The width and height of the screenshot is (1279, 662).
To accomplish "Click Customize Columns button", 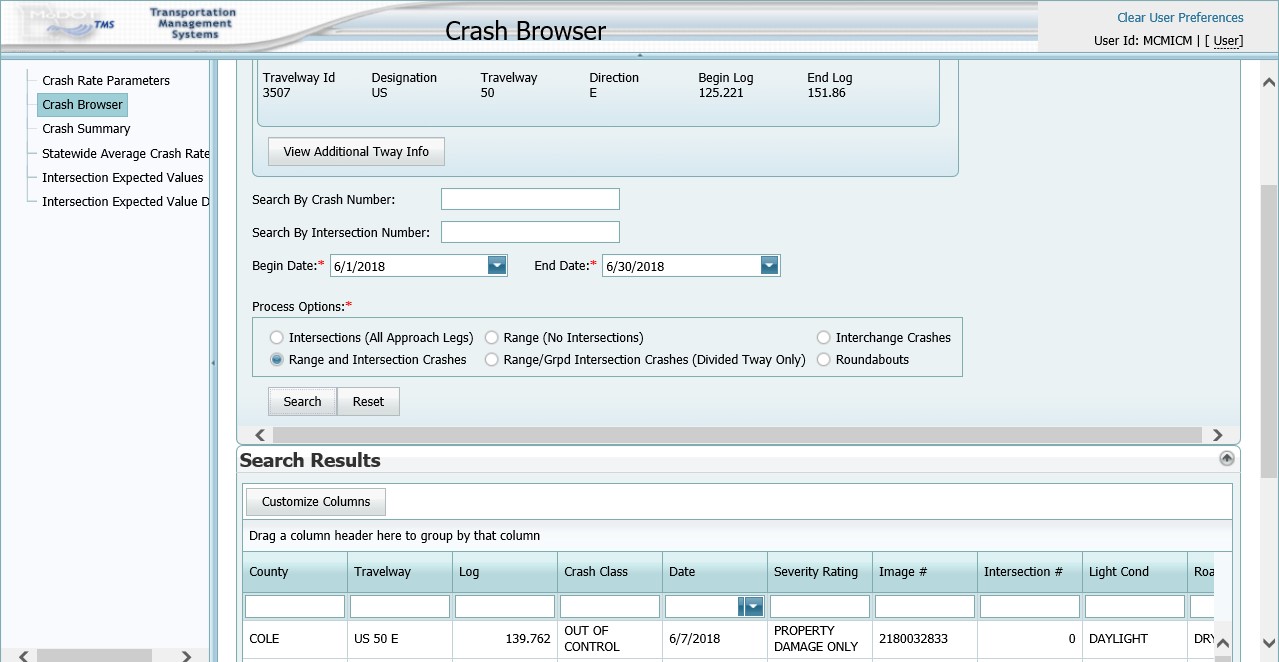I will pyautogui.click(x=316, y=502).
